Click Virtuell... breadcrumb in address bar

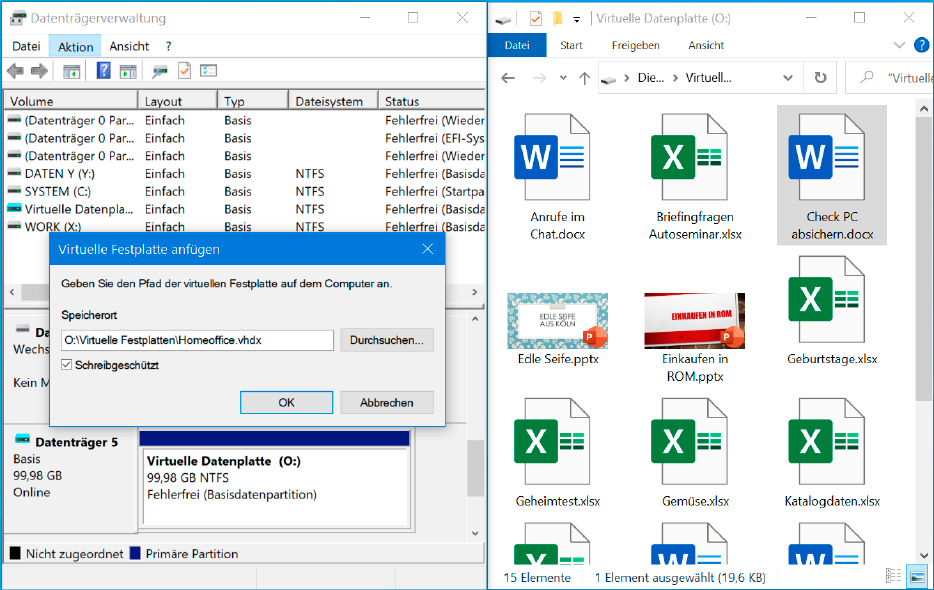(x=708, y=78)
